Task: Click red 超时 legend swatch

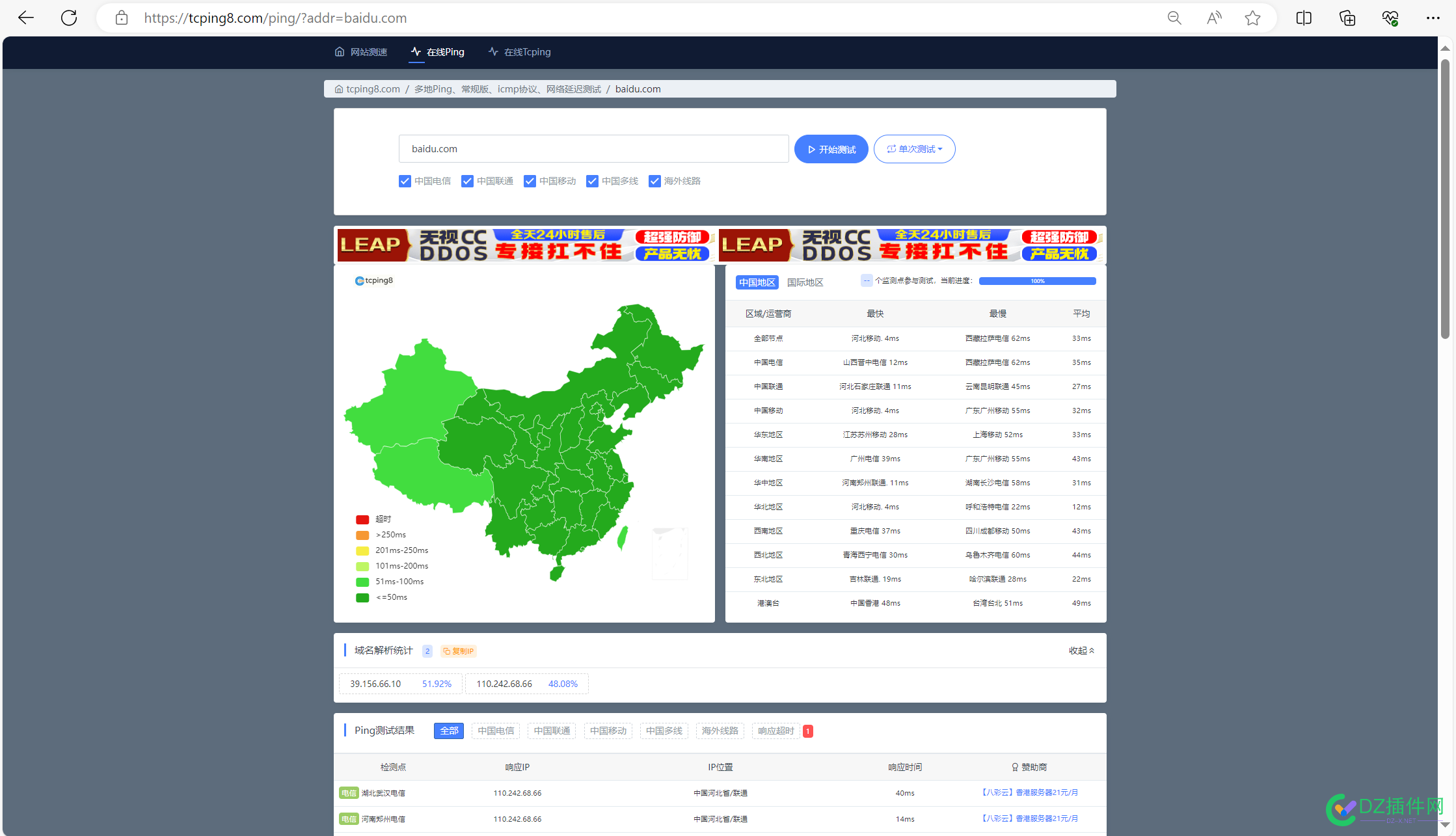Action: click(362, 519)
